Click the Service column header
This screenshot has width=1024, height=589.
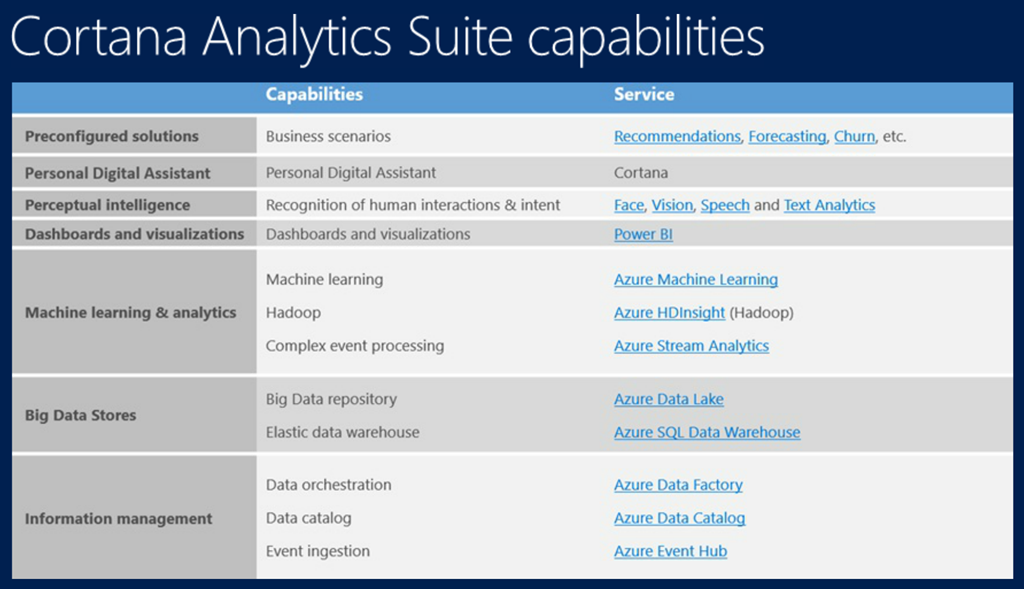coord(644,95)
